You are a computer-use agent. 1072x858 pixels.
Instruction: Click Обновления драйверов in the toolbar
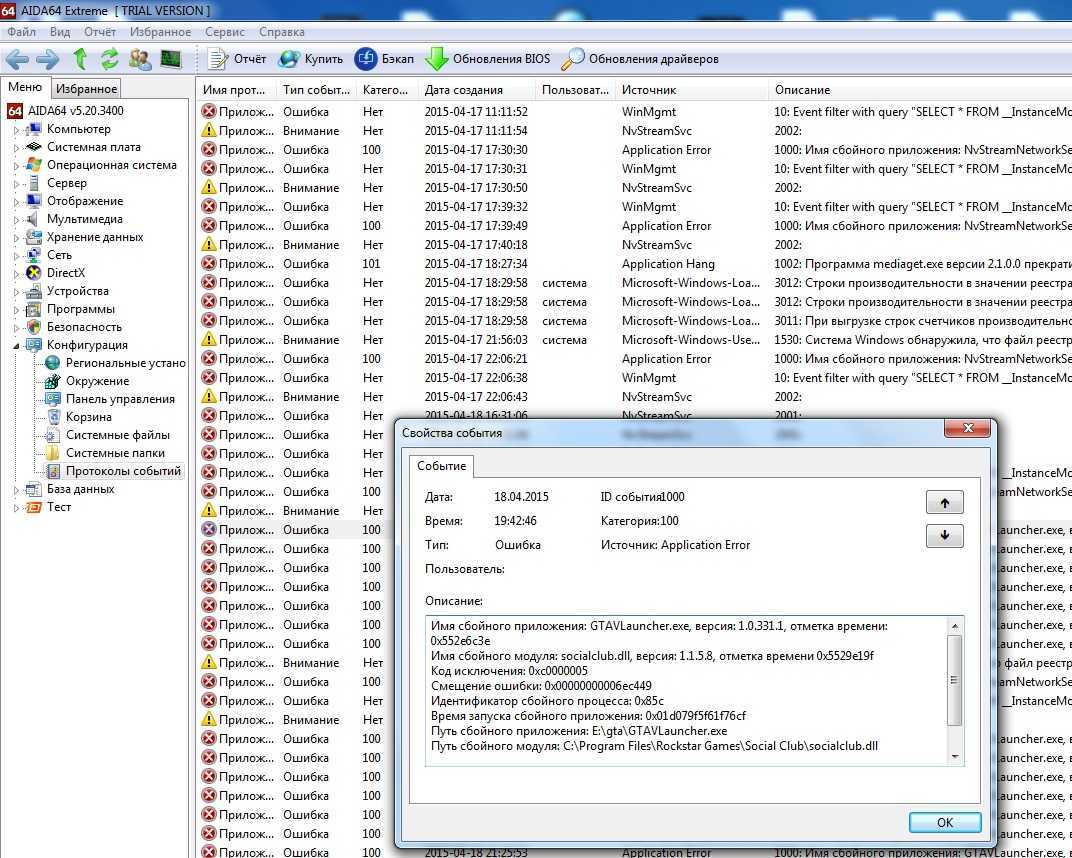point(640,59)
